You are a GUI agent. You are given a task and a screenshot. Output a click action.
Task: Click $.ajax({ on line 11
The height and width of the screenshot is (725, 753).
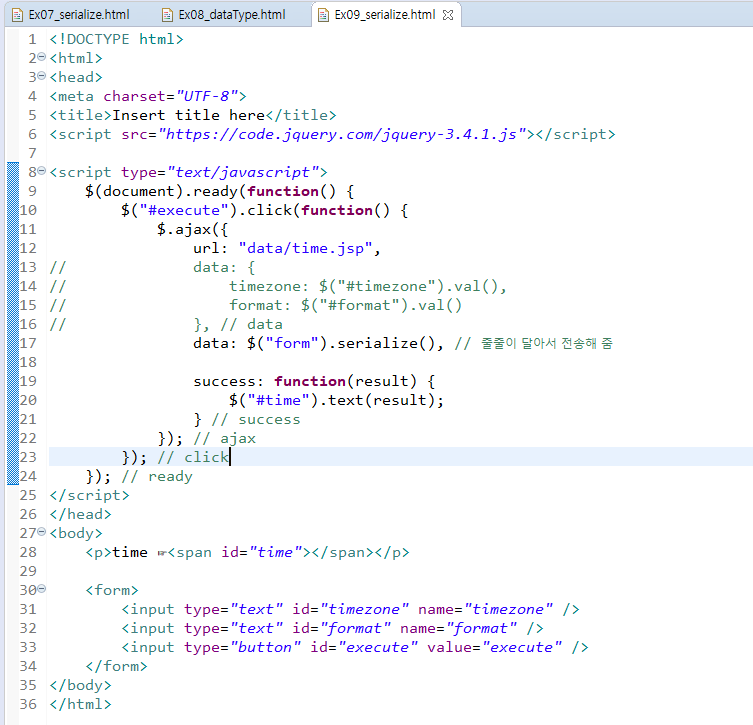(x=193, y=230)
